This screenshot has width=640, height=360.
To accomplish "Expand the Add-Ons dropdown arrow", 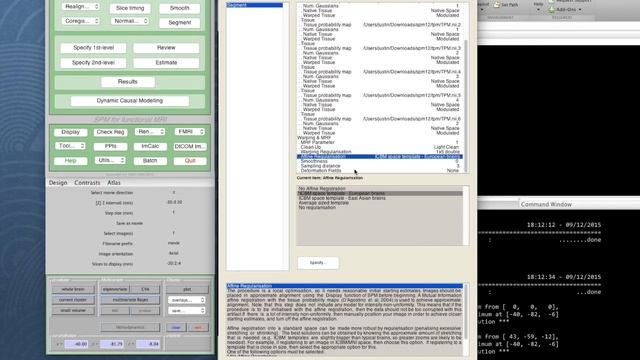I will click(580, 9).
